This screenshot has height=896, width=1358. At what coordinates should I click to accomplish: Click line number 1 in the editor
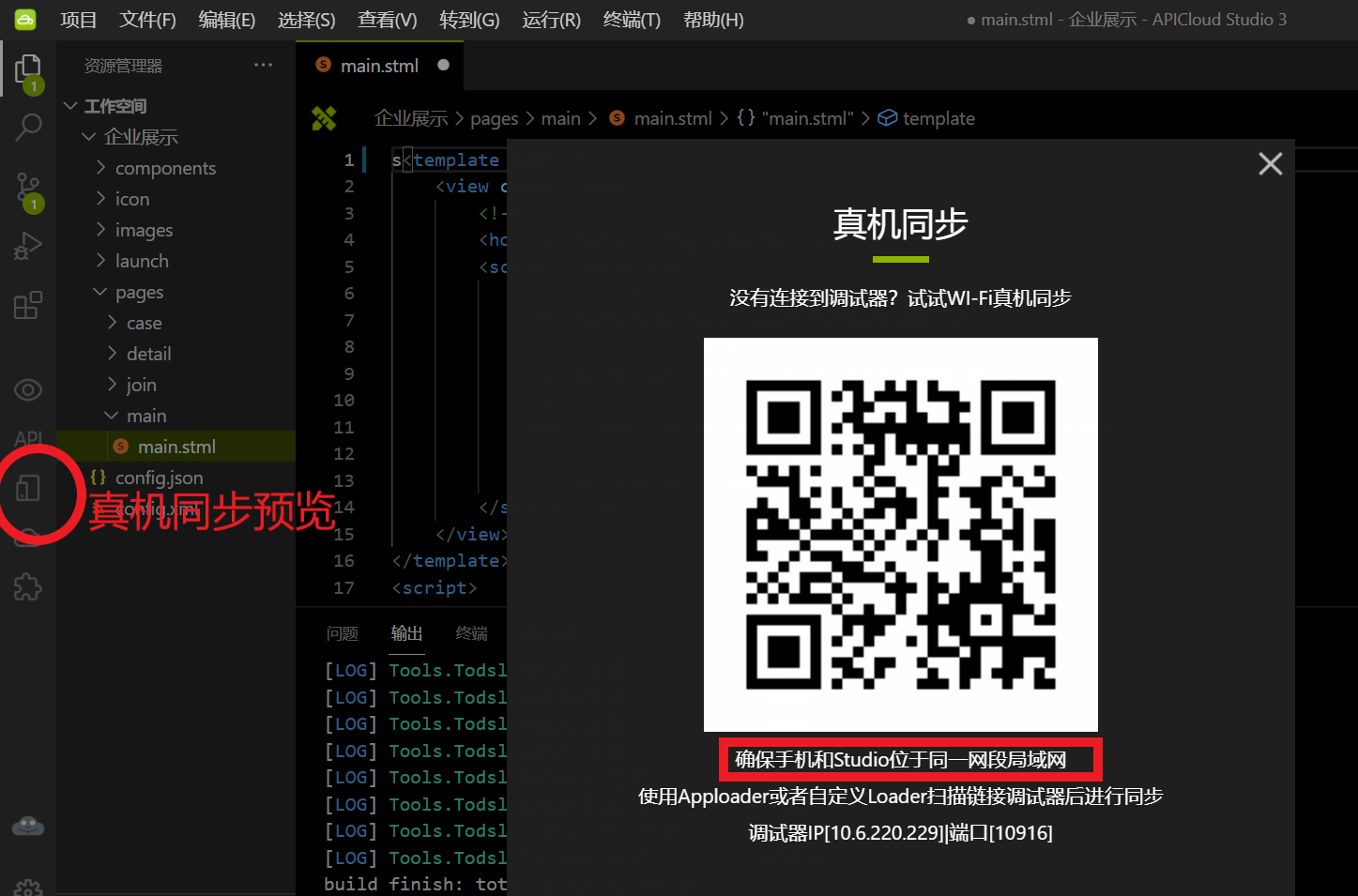point(349,160)
